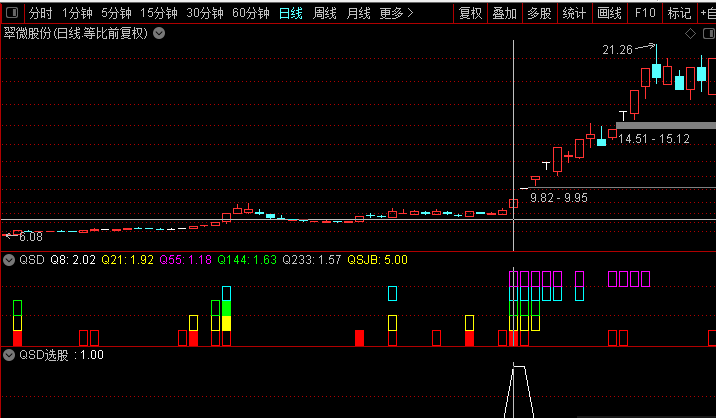This screenshot has width=716, height=418.
Task: Open the 多股 multi-stock view
Action: pyautogui.click(x=539, y=13)
